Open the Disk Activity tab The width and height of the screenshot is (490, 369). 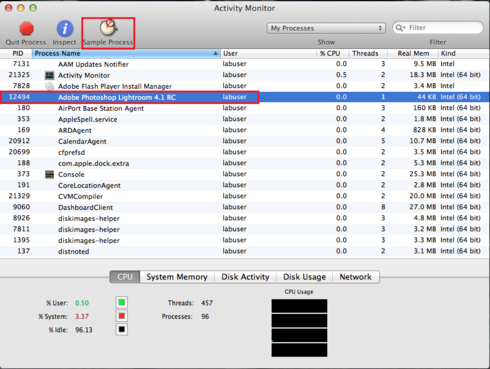(245, 277)
